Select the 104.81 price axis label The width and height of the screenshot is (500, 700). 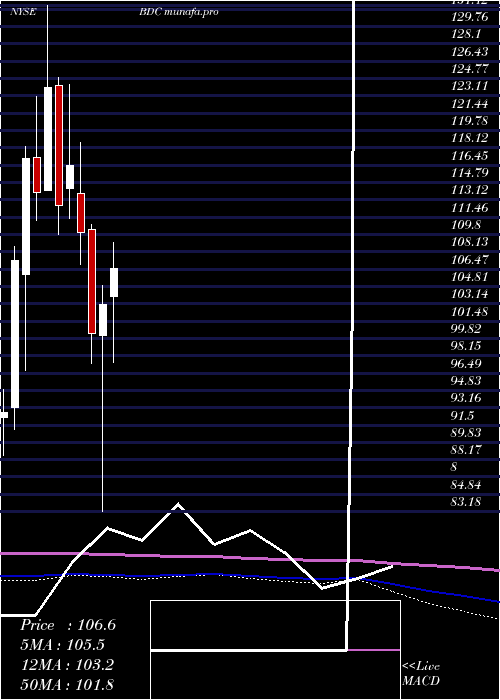(469, 277)
